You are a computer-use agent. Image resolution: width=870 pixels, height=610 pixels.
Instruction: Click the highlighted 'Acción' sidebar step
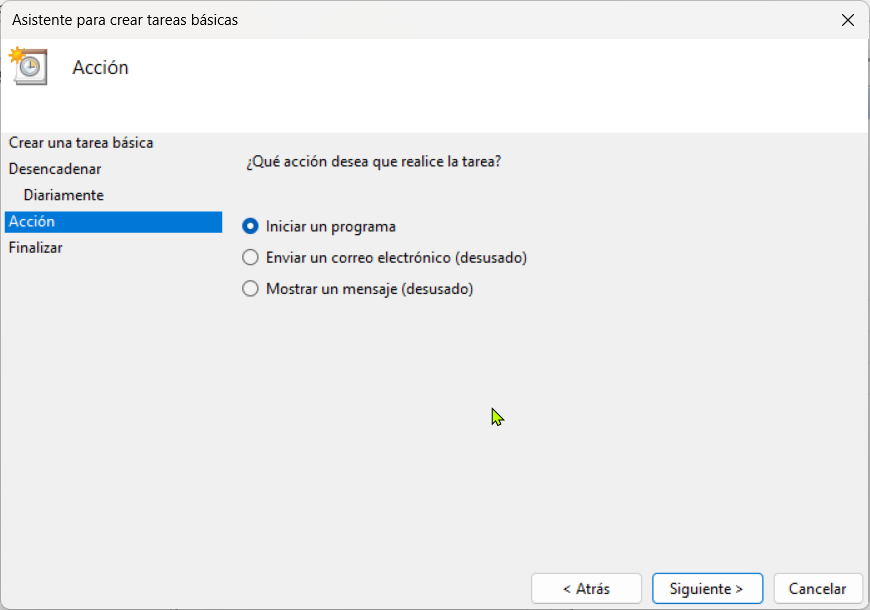pos(32,221)
